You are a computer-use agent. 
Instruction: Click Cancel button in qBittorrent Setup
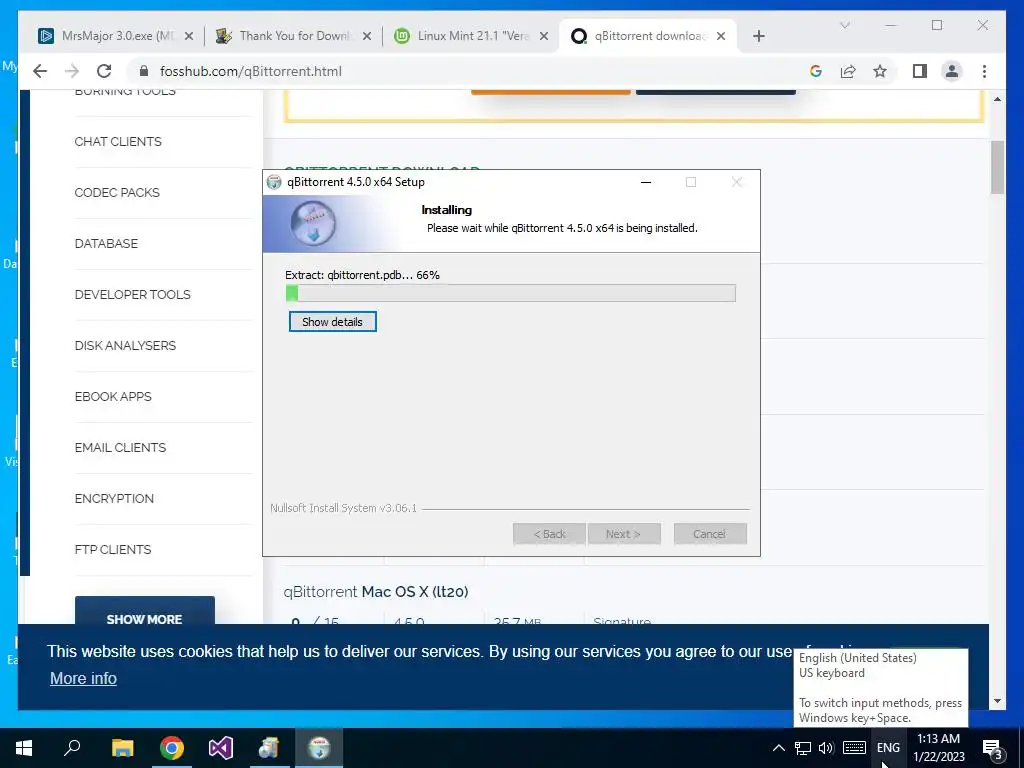[x=710, y=534]
